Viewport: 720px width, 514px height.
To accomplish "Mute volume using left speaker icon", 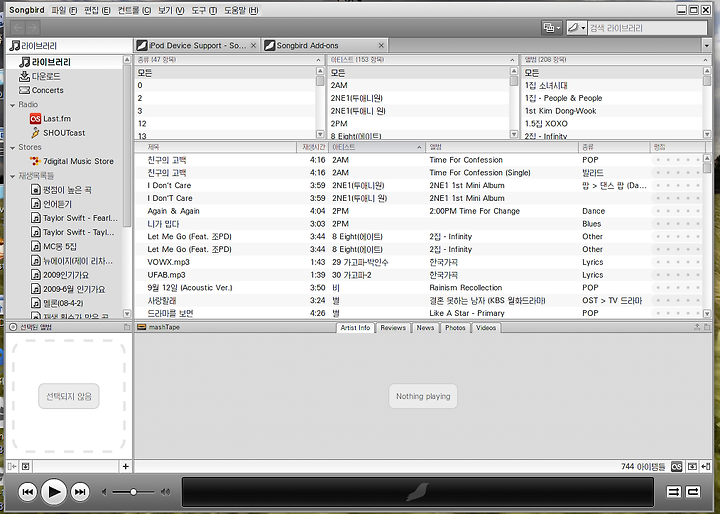I will (x=104, y=492).
